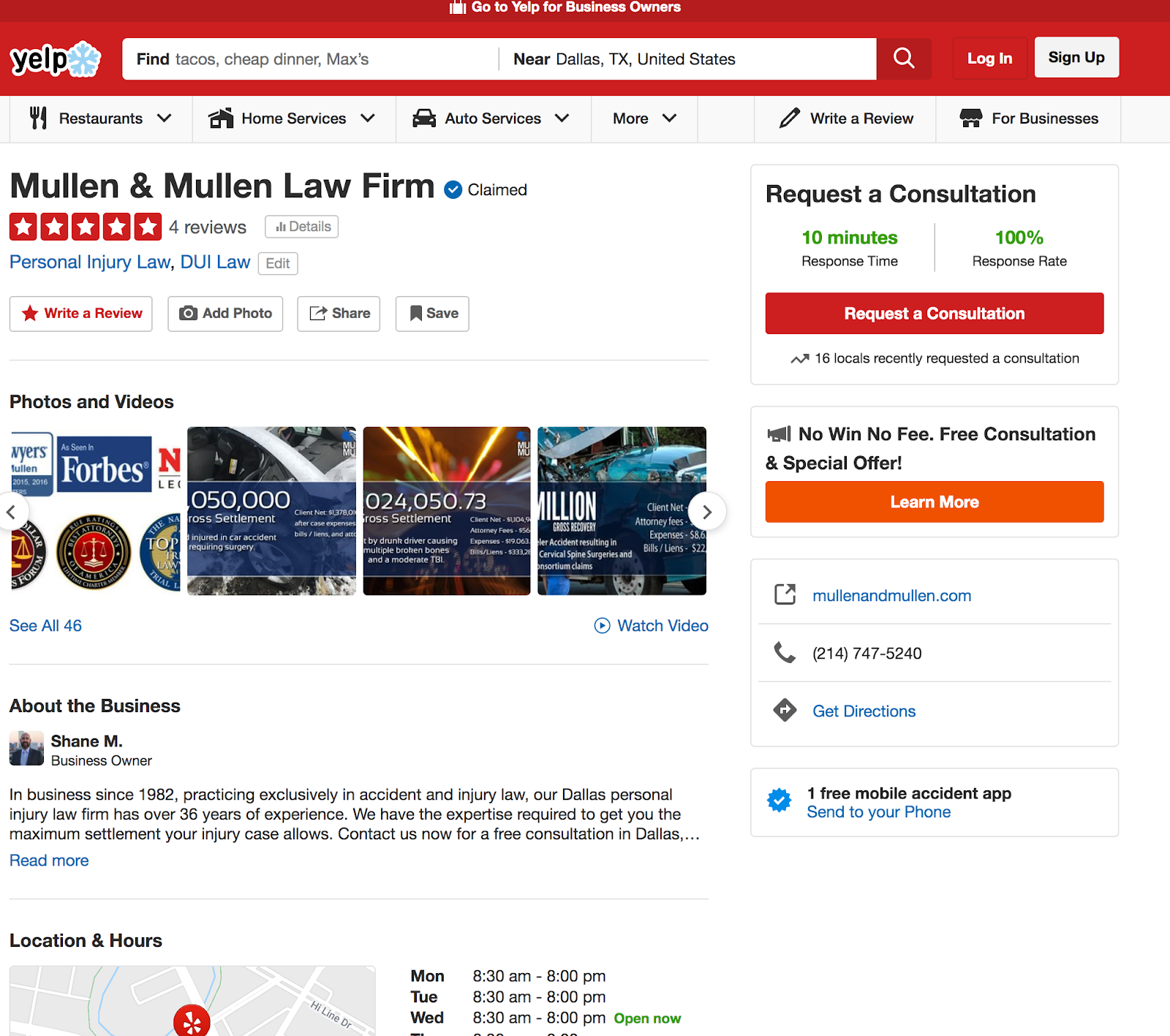Viewport: 1170px width, 1036px height.
Task: Open the Personal Injury Law category link
Action: click(89, 262)
